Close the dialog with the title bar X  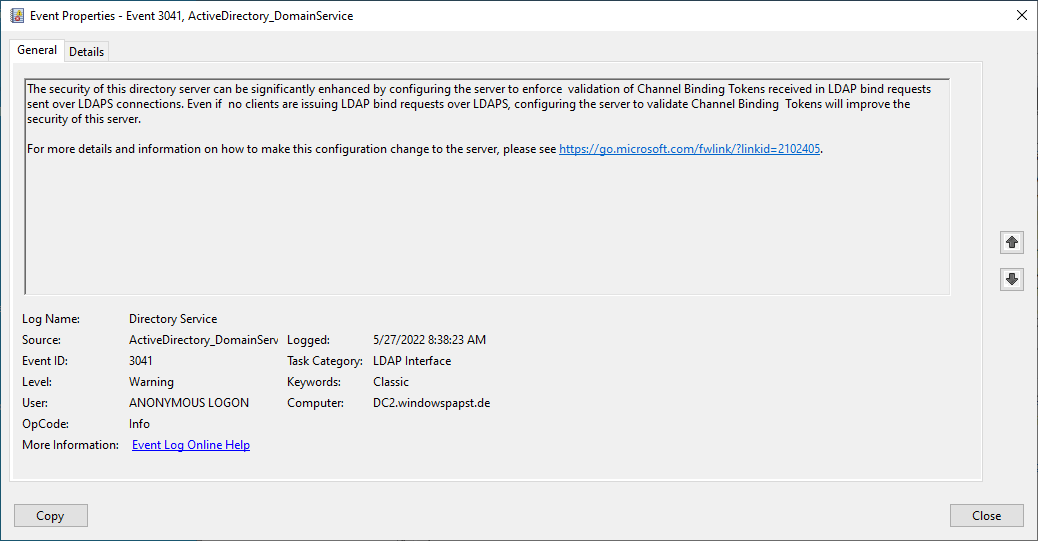click(x=1020, y=16)
